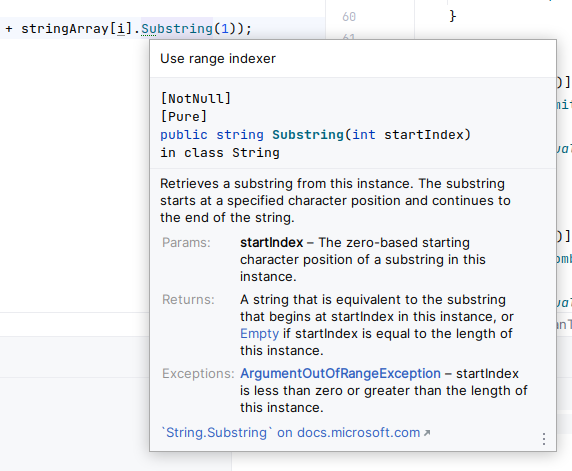The width and height of the screenshot is (572, 471).
Task: Click the ArgumentOutOfRangeException link
Action: pos(340,374)
